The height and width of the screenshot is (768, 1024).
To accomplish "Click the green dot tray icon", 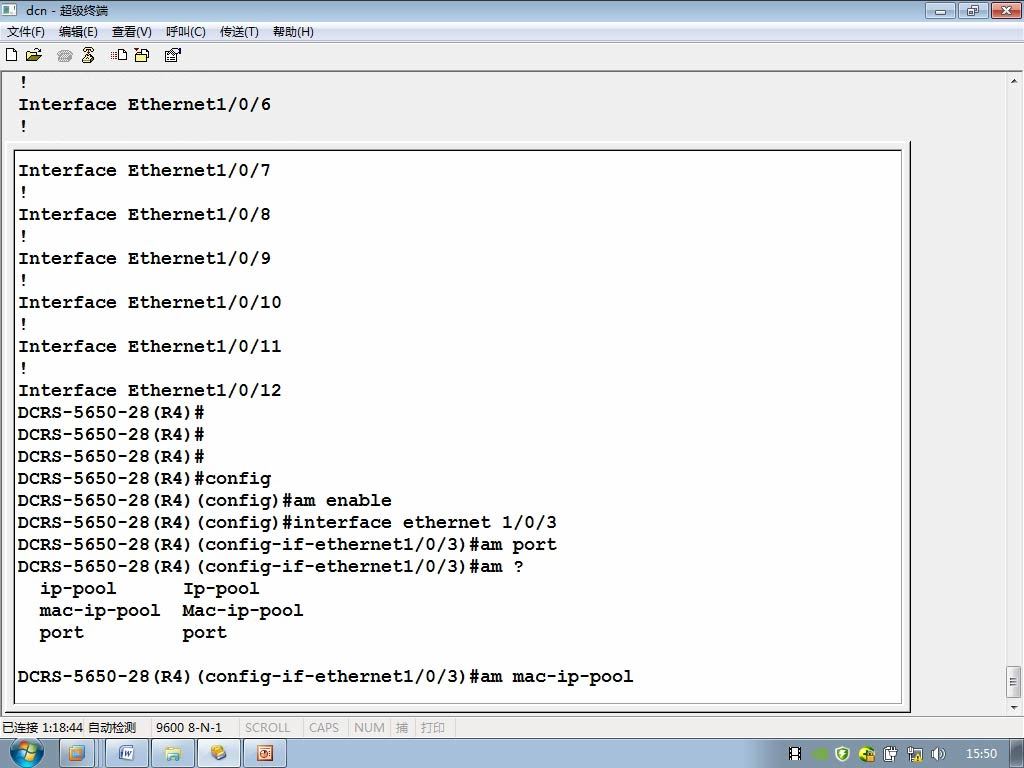I will [820, 754].
